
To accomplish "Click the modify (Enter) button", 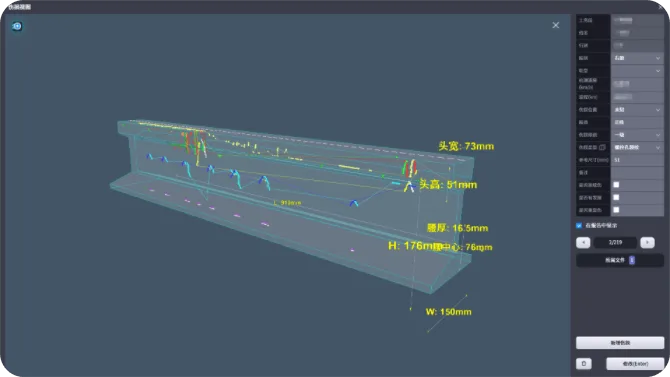I will click(635, 364).
